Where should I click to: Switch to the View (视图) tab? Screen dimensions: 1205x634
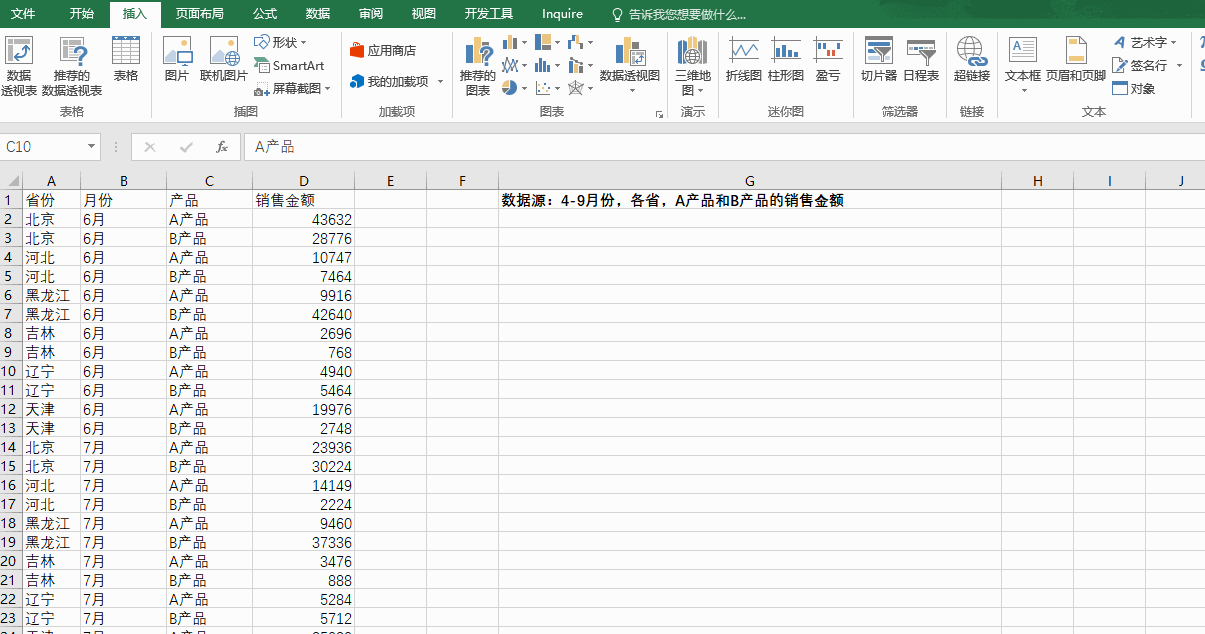pos(424,14)
